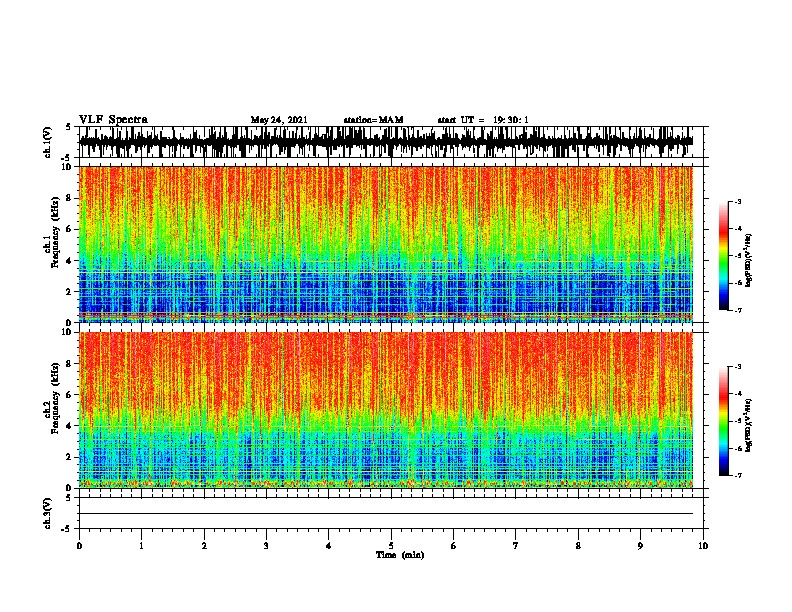Click the time axis tick label "5"
The height and width of the screenshot is (612, 792).
coord(391,546)
